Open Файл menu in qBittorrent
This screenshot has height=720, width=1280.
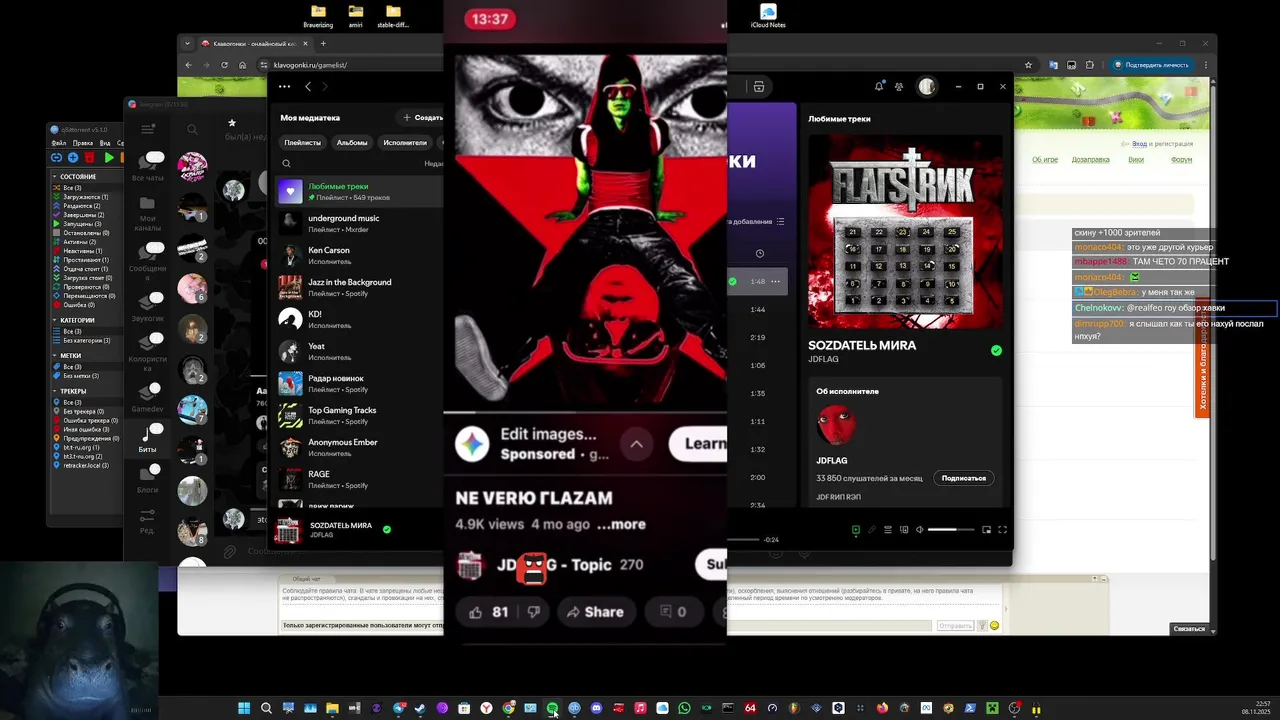59,143
